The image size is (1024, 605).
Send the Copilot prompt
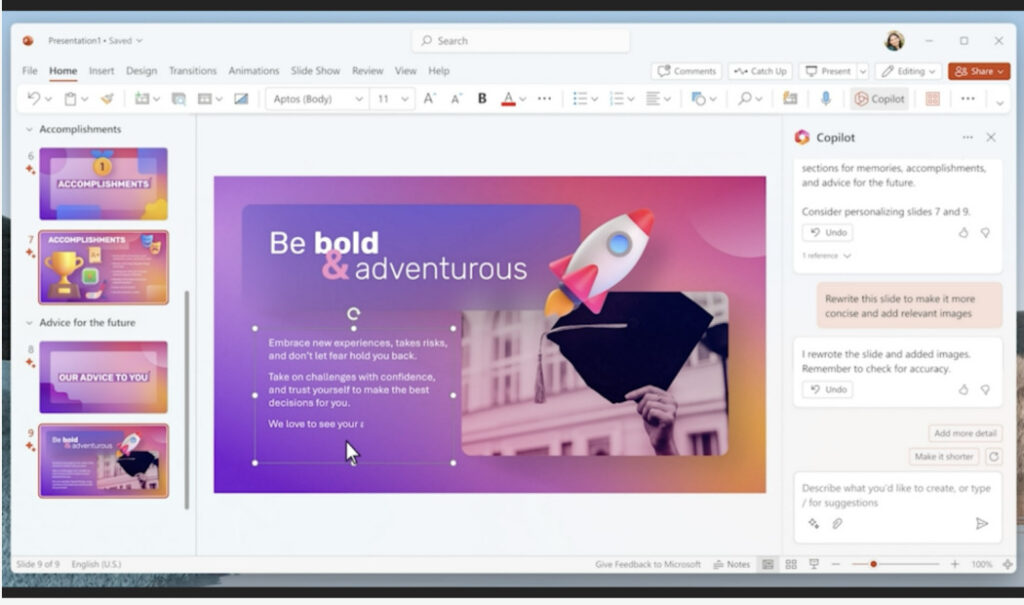pyautogui.click(x=981, y=523)
